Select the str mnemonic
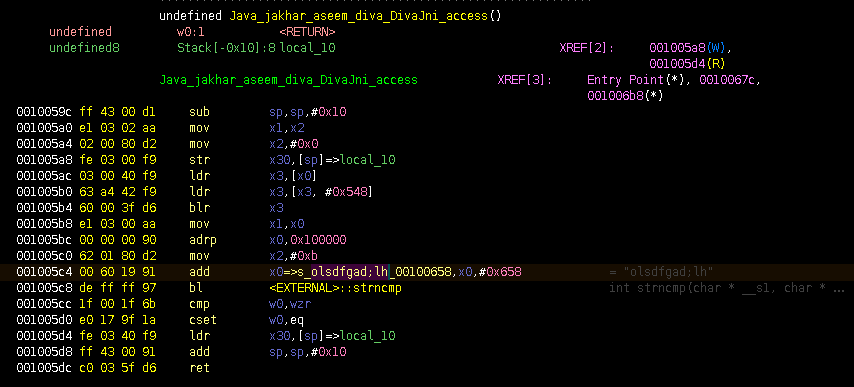The width and height of the screenshot is (854, 387). click(x=199, y=160)
